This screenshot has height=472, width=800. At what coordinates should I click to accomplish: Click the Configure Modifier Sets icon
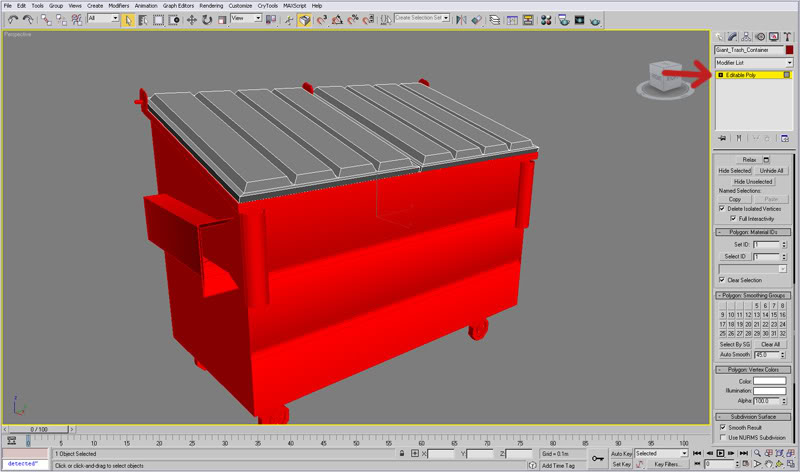785,138
